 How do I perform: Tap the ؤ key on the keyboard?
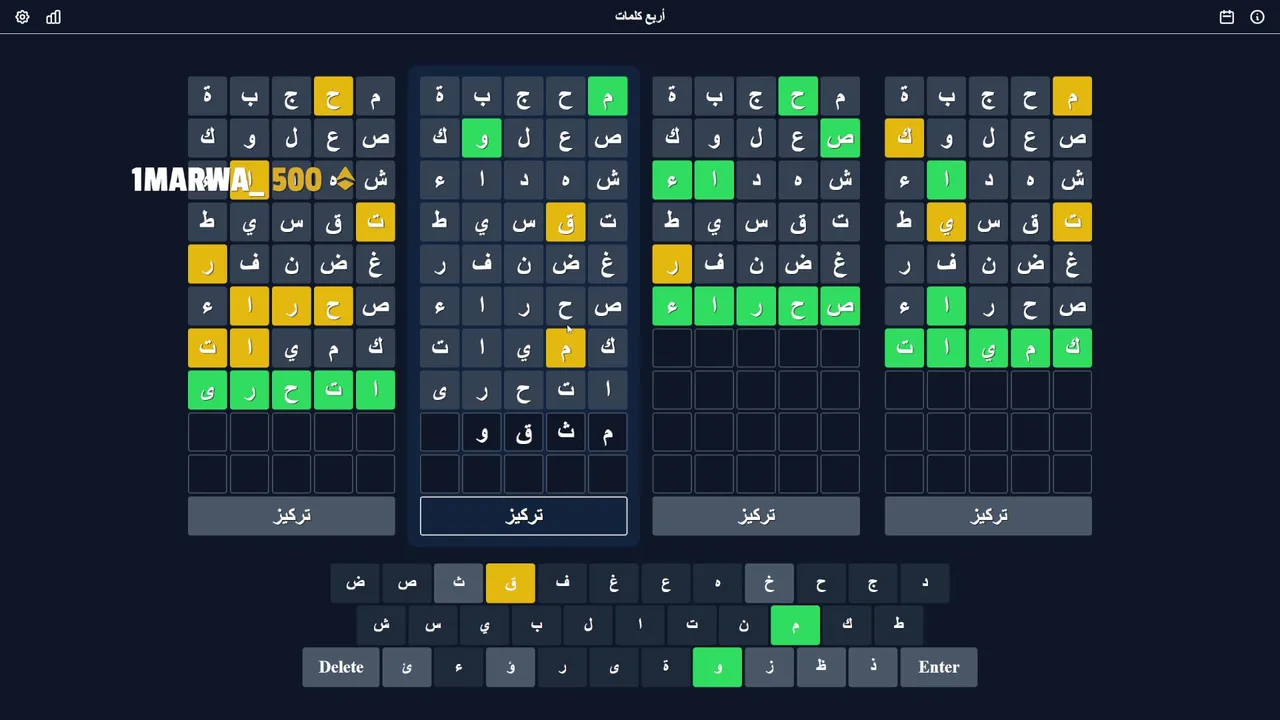pos(511,667)
